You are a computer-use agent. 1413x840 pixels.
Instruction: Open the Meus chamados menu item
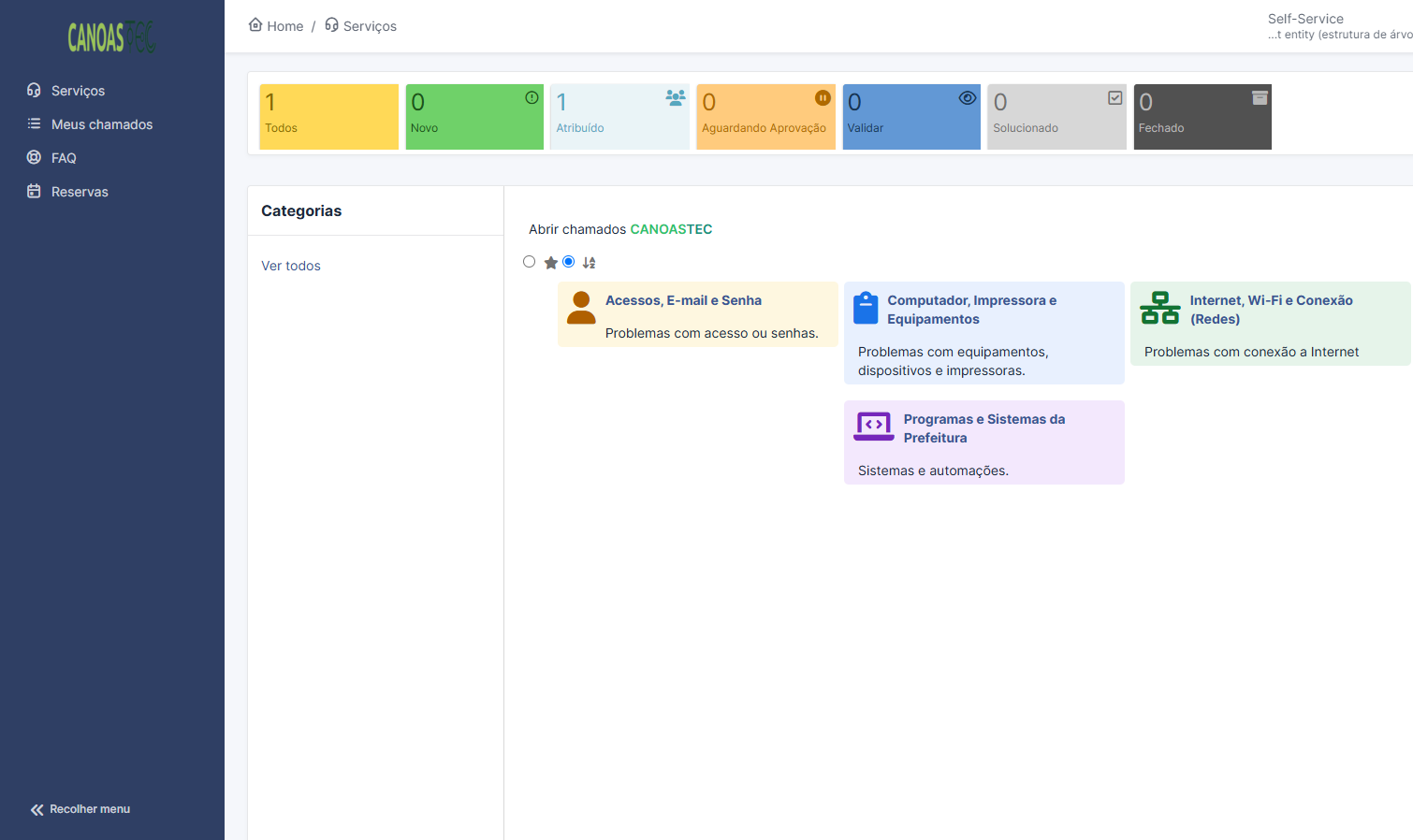[102, 124]
